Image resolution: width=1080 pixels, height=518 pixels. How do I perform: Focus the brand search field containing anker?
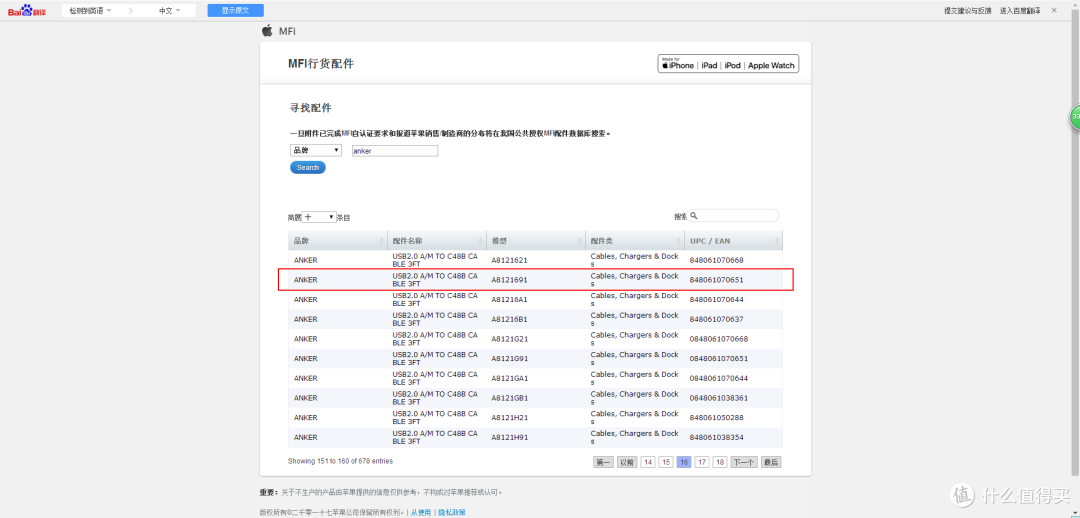[395, 151]
